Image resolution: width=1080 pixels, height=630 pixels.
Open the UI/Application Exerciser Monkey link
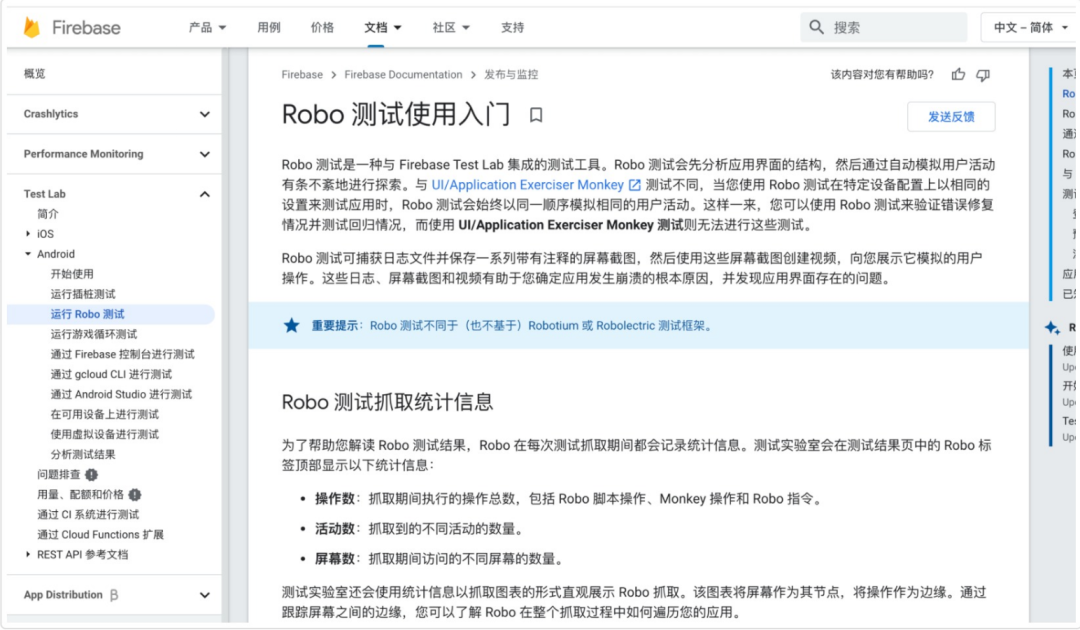(x=528, y=184)
